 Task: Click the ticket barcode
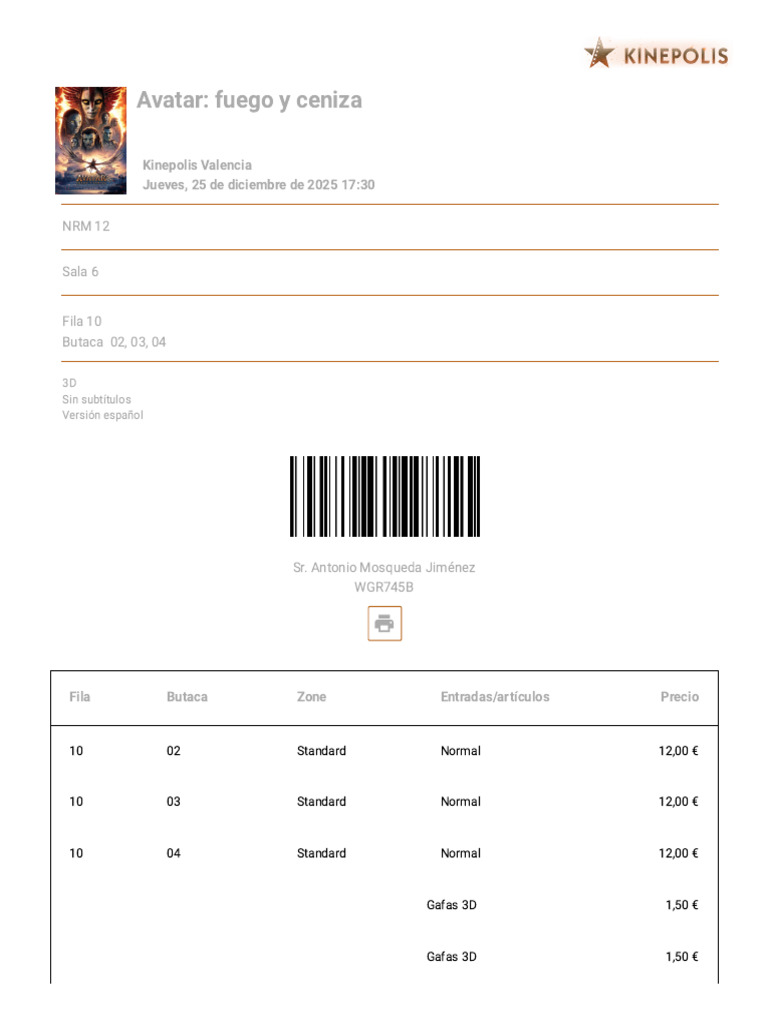point(385,497)
